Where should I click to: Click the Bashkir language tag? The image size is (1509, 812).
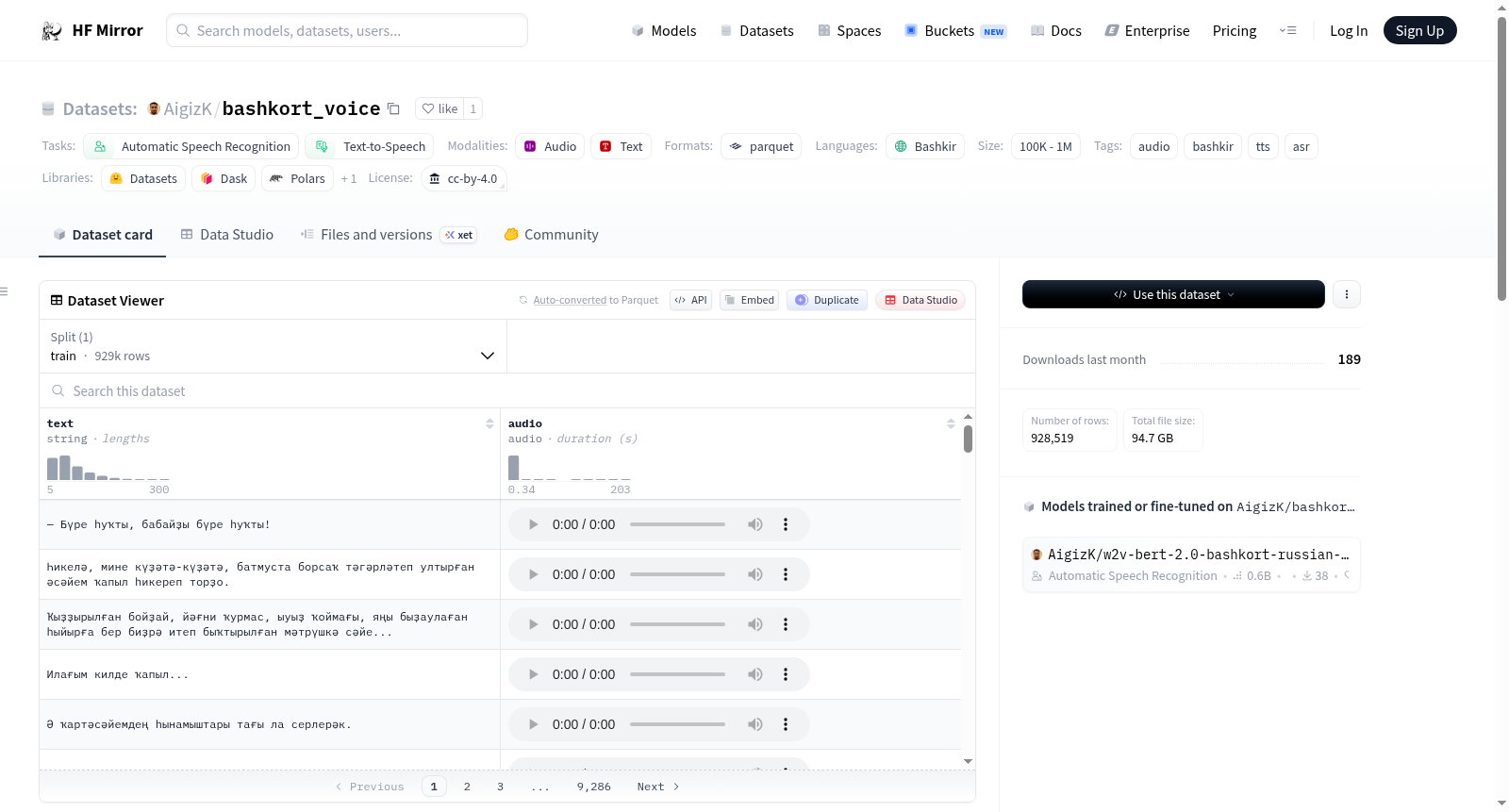coord(925,146)
